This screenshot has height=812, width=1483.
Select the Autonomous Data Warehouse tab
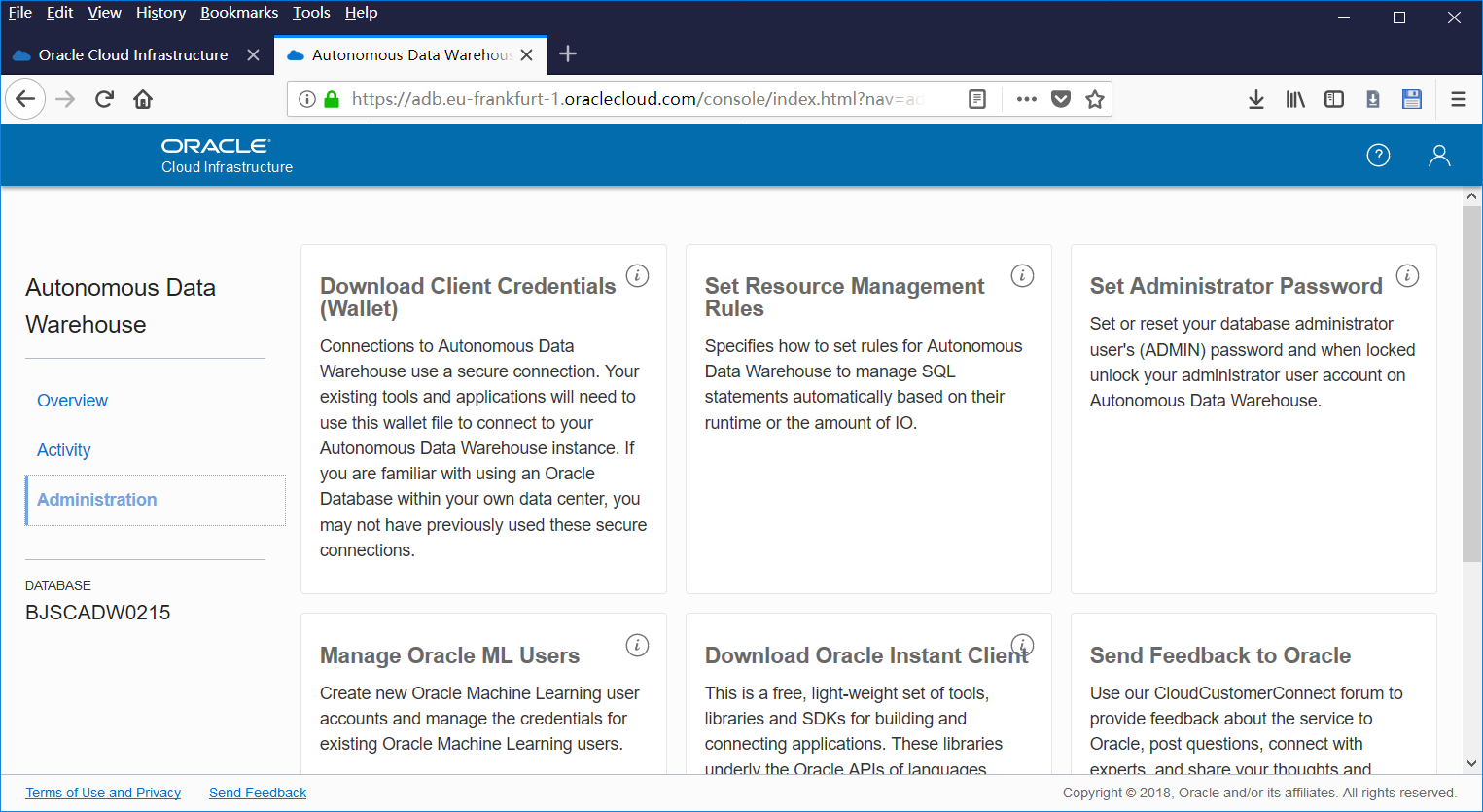411,55
